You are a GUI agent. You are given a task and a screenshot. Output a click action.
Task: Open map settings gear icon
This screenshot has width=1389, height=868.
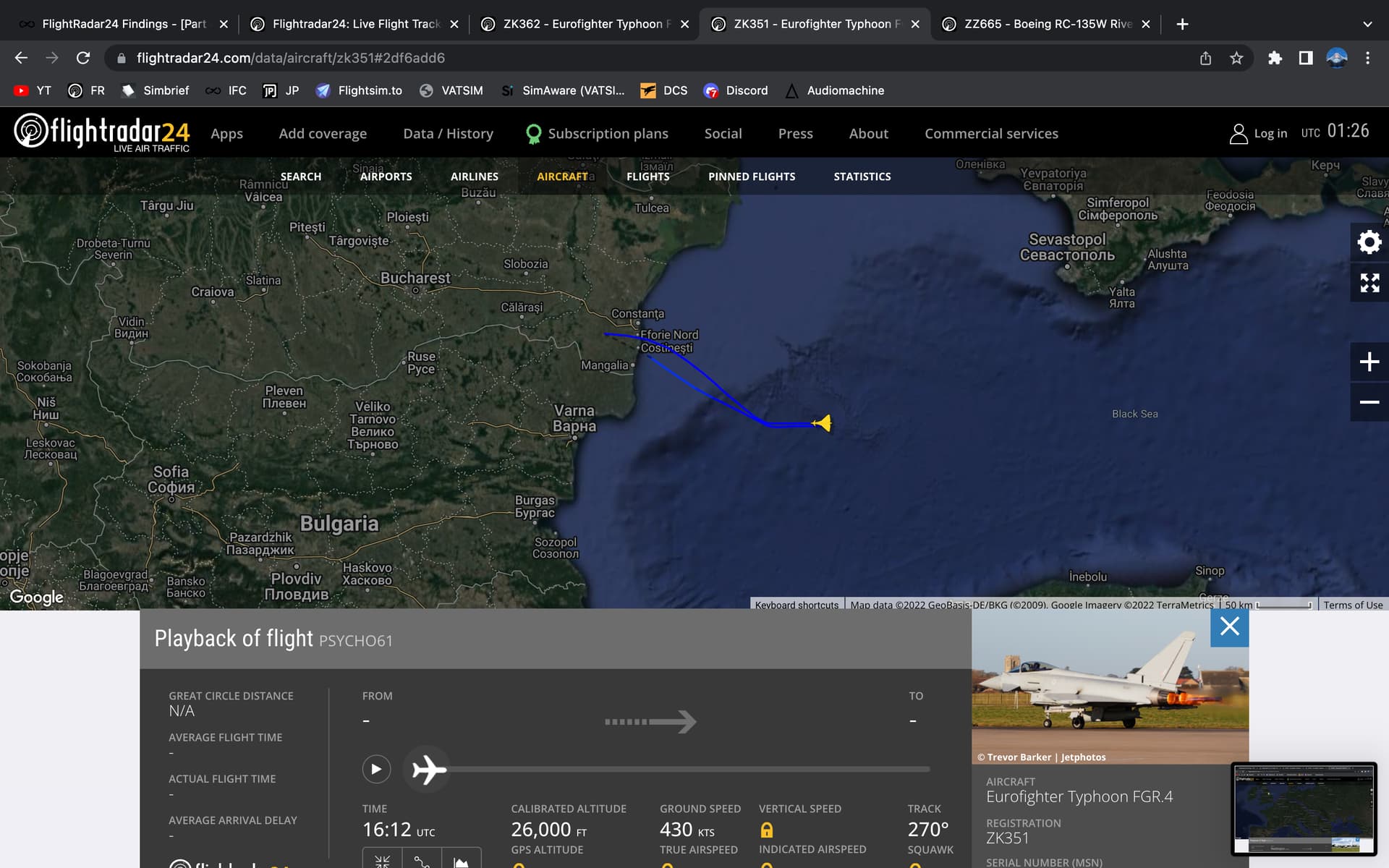click(1369, 242)
